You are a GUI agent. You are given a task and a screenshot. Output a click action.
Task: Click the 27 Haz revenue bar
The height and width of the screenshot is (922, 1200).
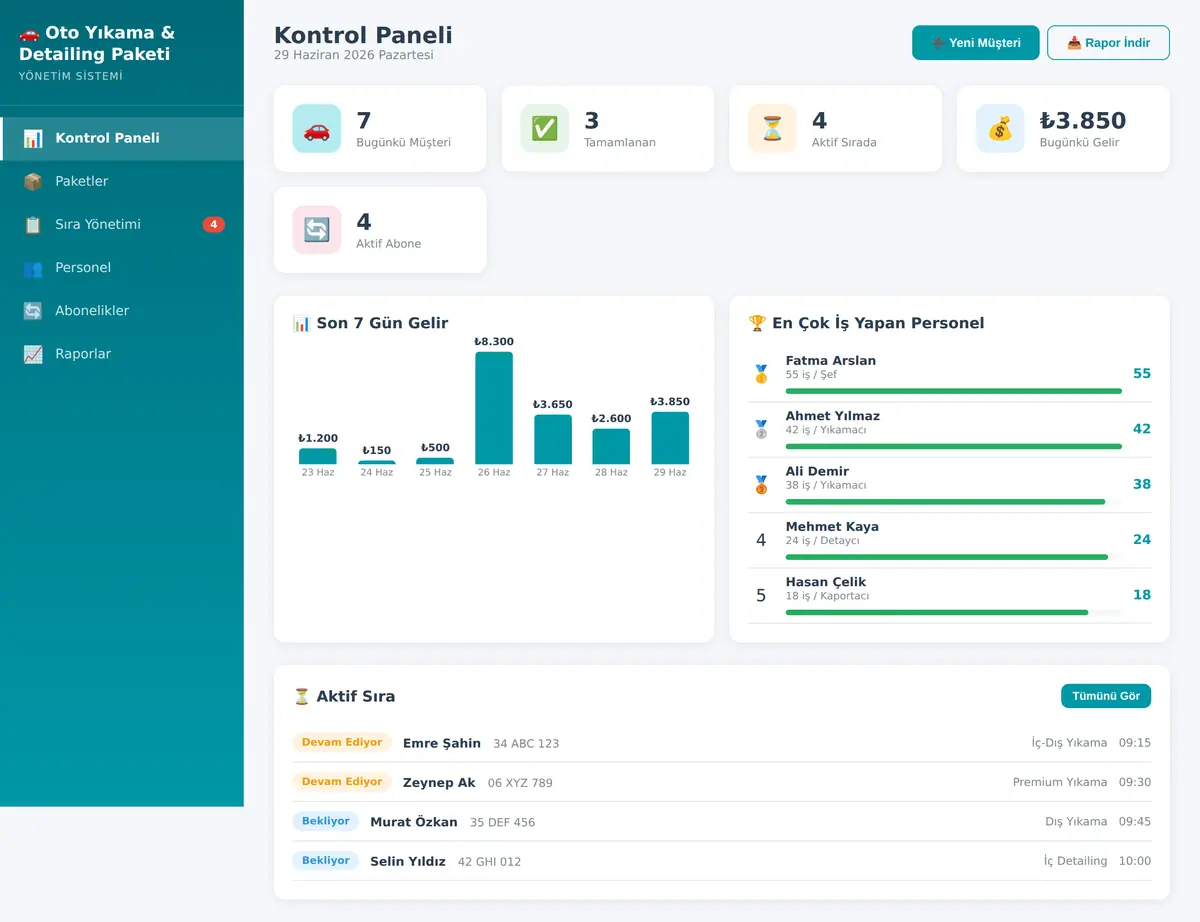click(553, 439)
